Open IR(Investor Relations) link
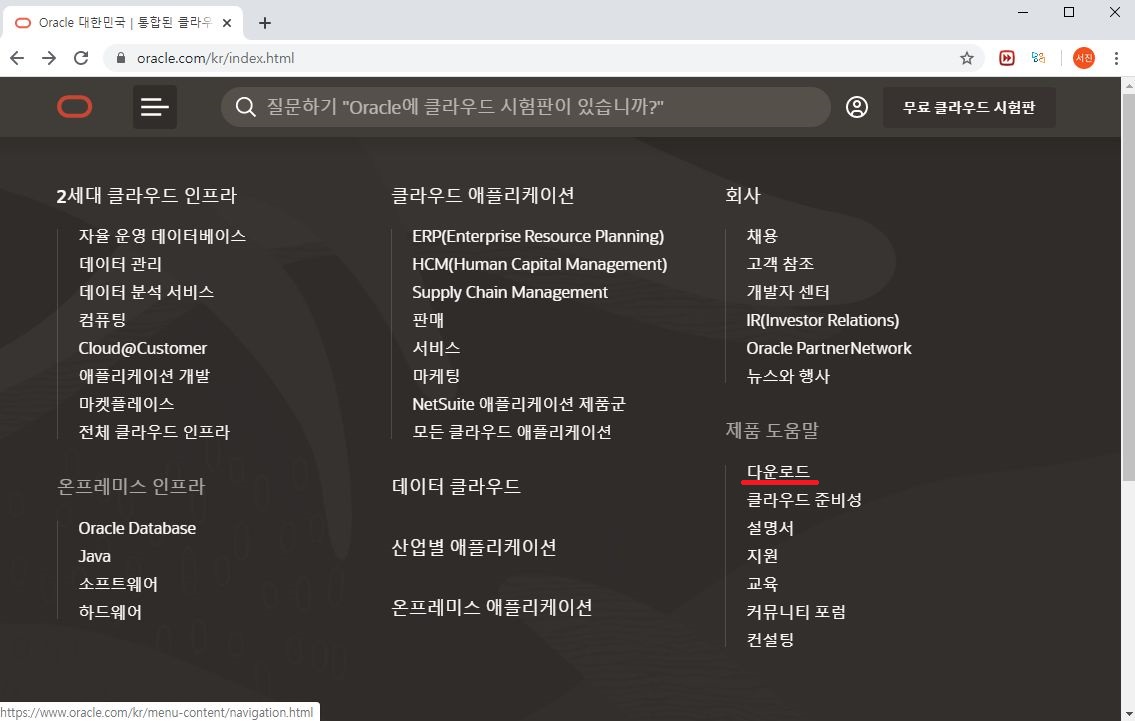 pyautogui.click(x=822, y=320)
